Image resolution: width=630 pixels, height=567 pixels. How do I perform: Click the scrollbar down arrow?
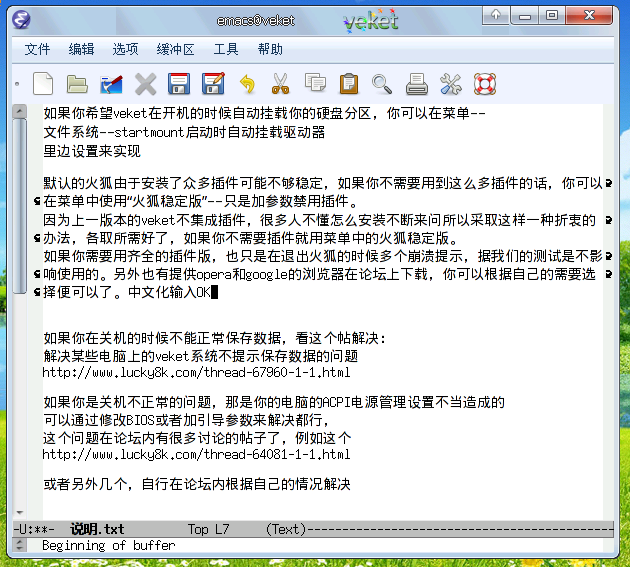pyautogui.click(x=19, y=513)
